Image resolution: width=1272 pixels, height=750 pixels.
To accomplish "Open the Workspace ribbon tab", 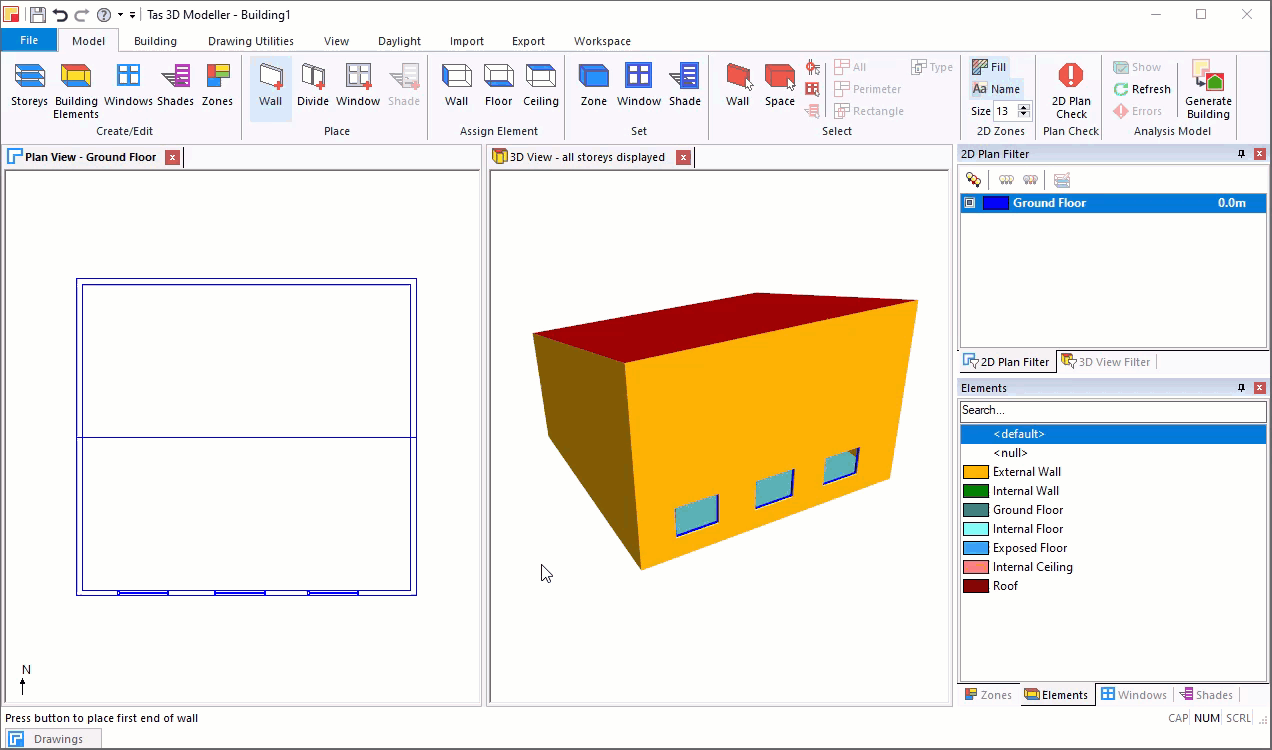I will point(602,41).
